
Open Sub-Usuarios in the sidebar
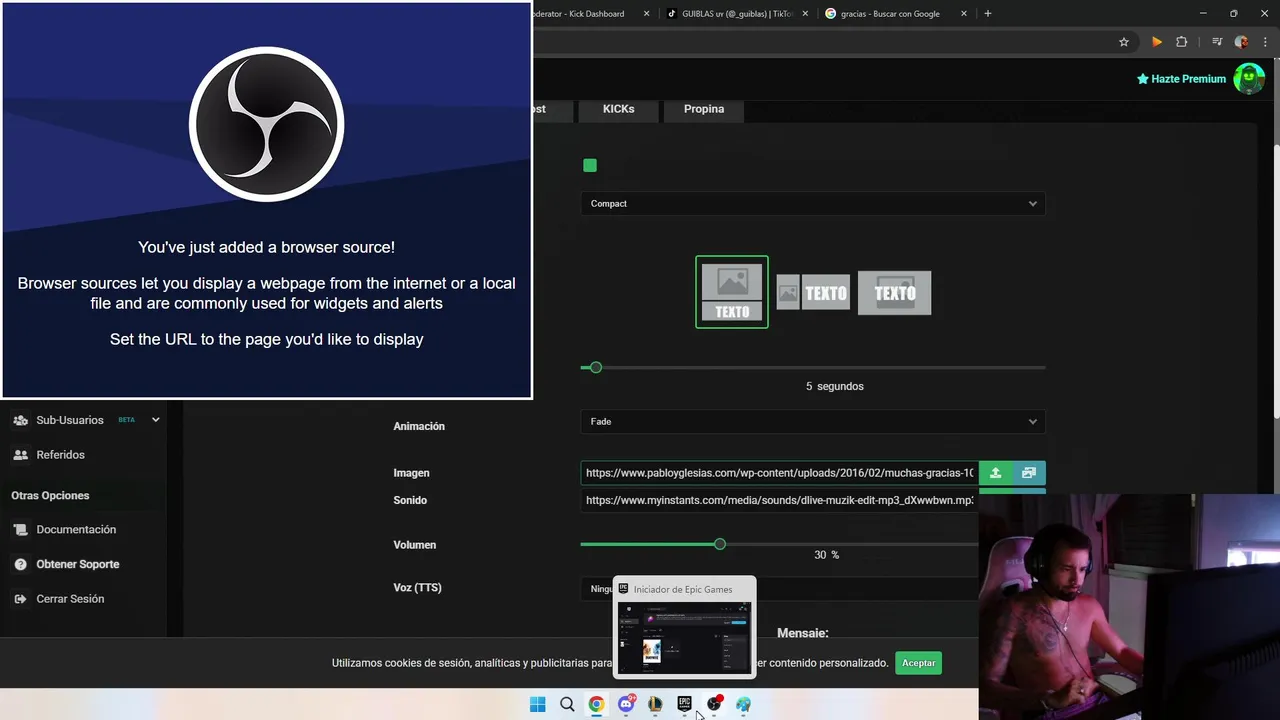pyautogui.click(x=70, y=420)
